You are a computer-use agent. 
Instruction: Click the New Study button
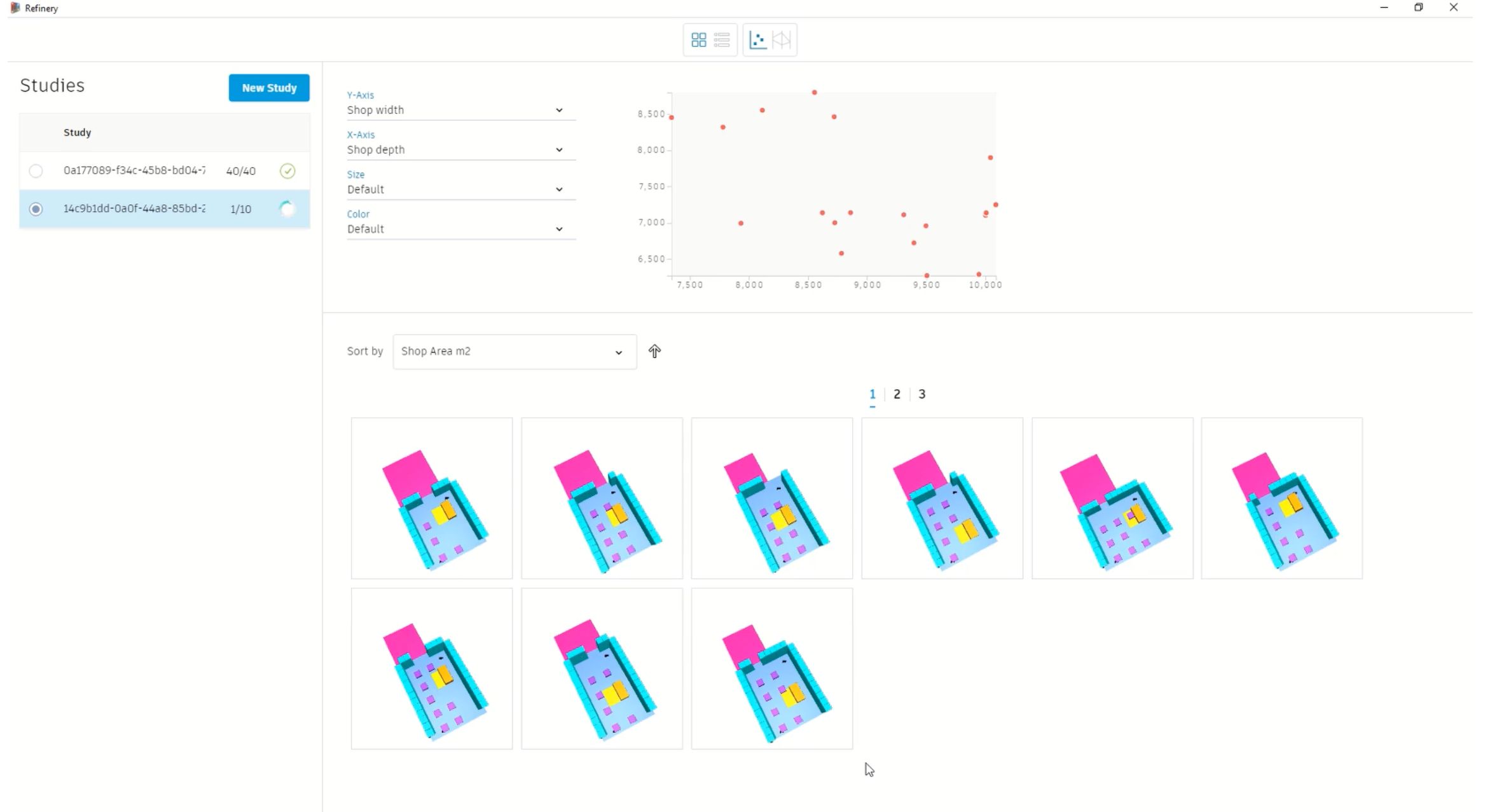tap(269, 88)
